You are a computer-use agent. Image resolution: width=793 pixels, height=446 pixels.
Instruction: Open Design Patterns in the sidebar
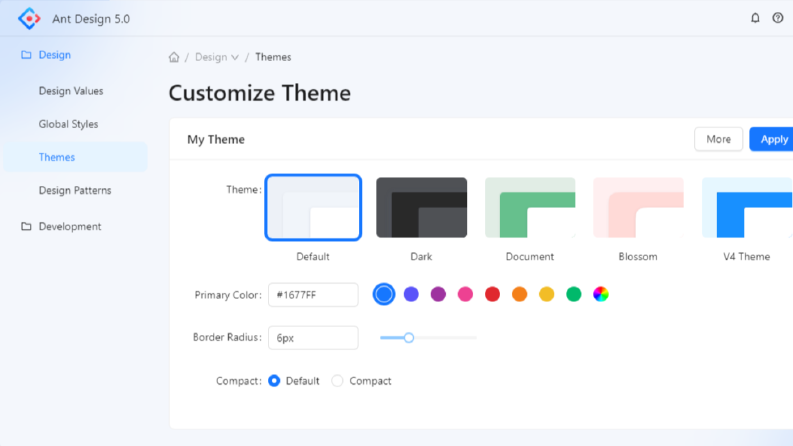click(75, 190)
